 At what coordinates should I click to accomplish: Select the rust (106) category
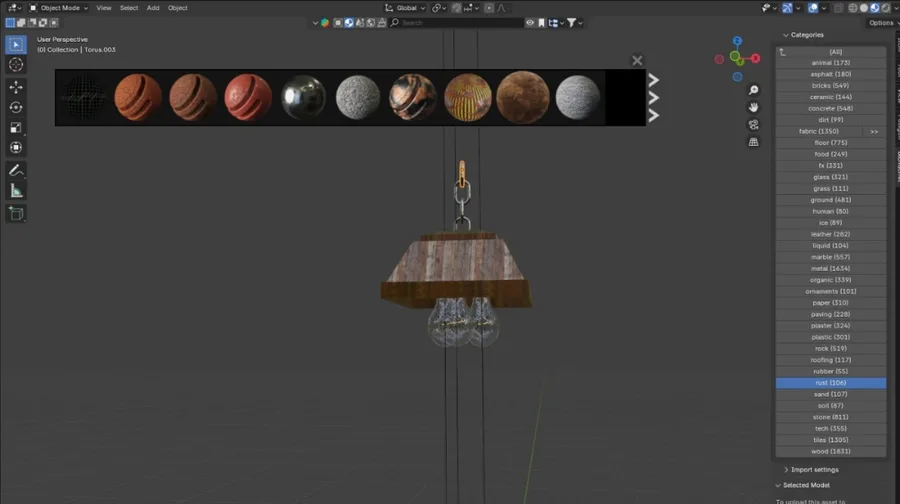[831, 383]
